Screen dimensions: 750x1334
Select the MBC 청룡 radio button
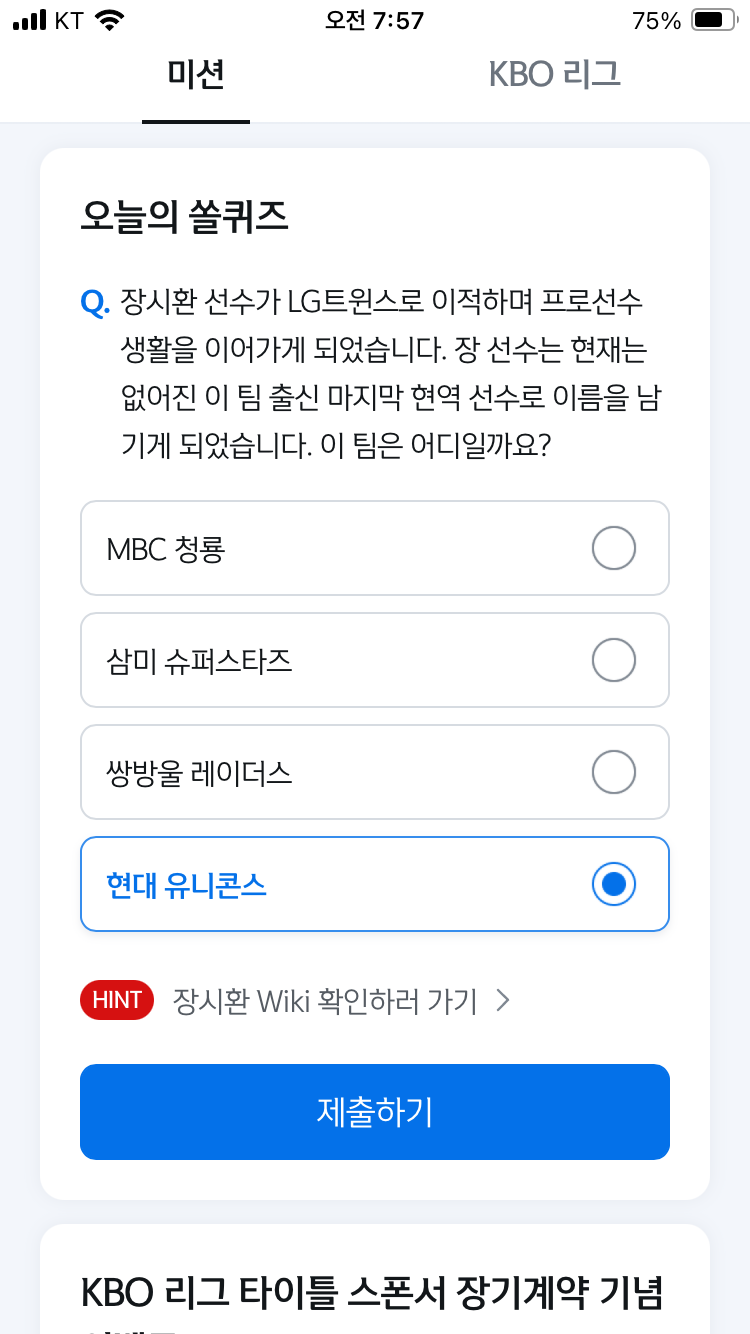(614, 548)
